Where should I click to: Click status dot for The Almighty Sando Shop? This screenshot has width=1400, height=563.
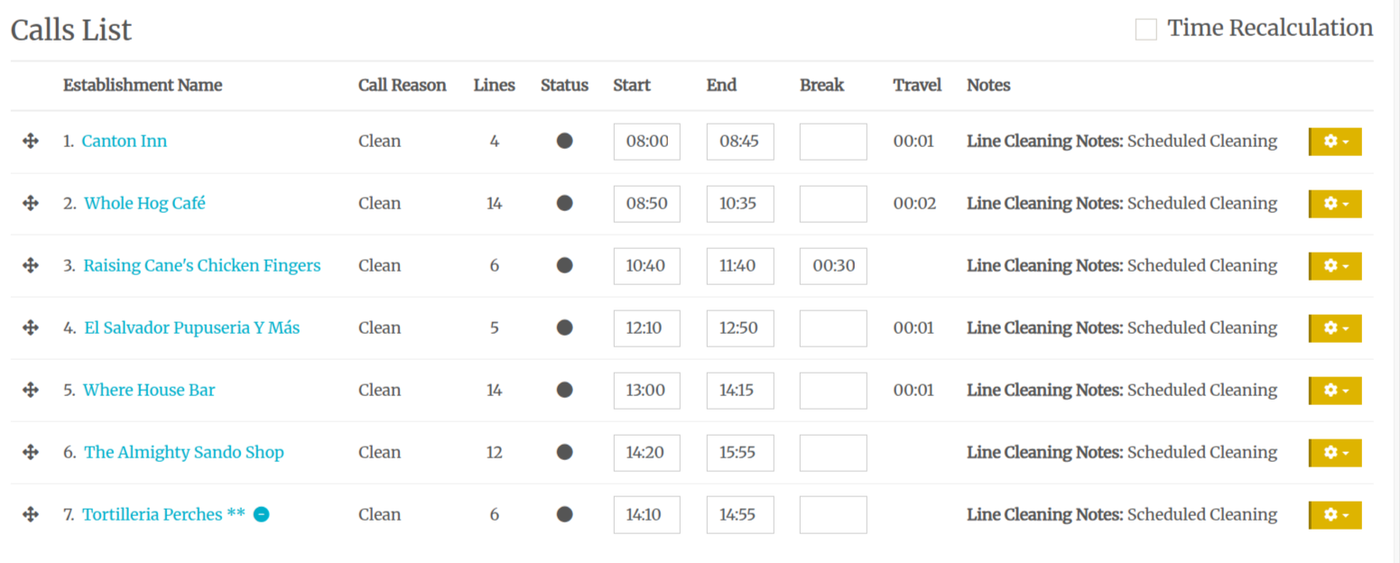tap(564, 452)
